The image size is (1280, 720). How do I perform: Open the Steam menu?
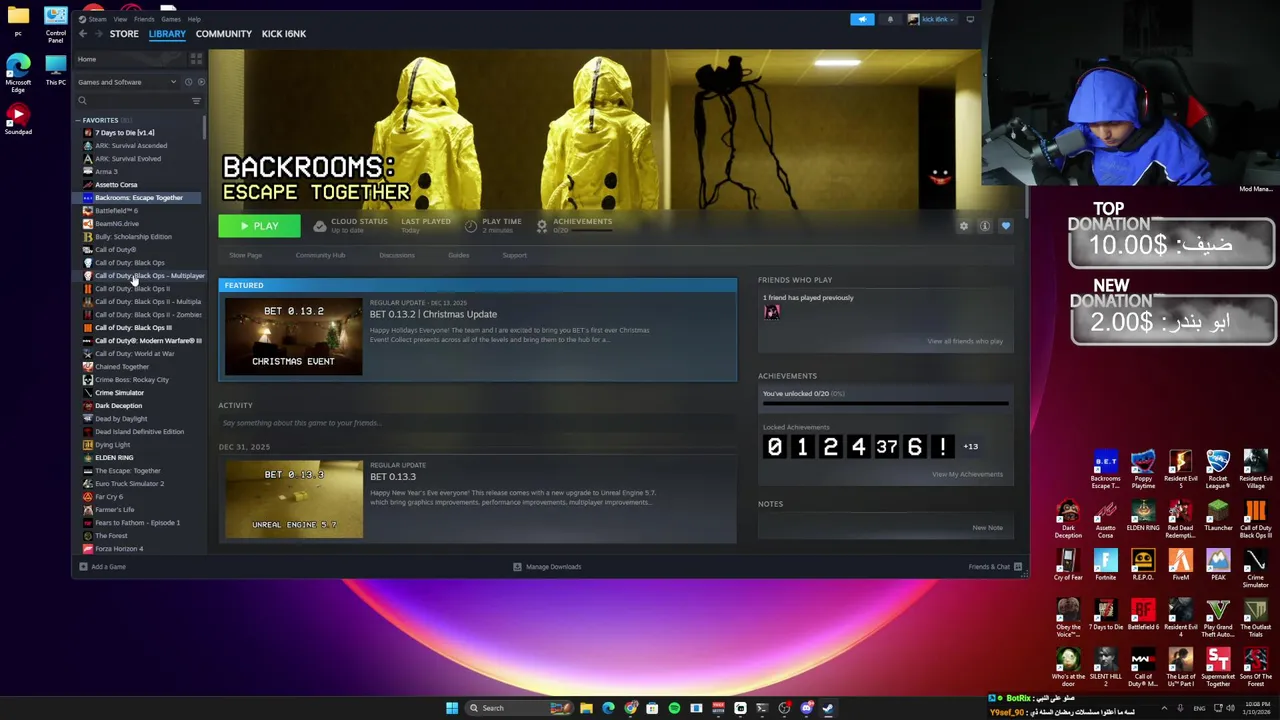[97, 19]
